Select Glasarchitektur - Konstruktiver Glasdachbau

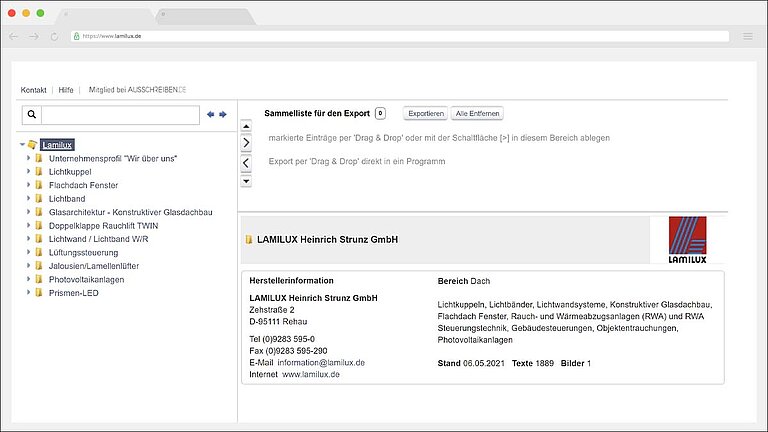(130, 212)
